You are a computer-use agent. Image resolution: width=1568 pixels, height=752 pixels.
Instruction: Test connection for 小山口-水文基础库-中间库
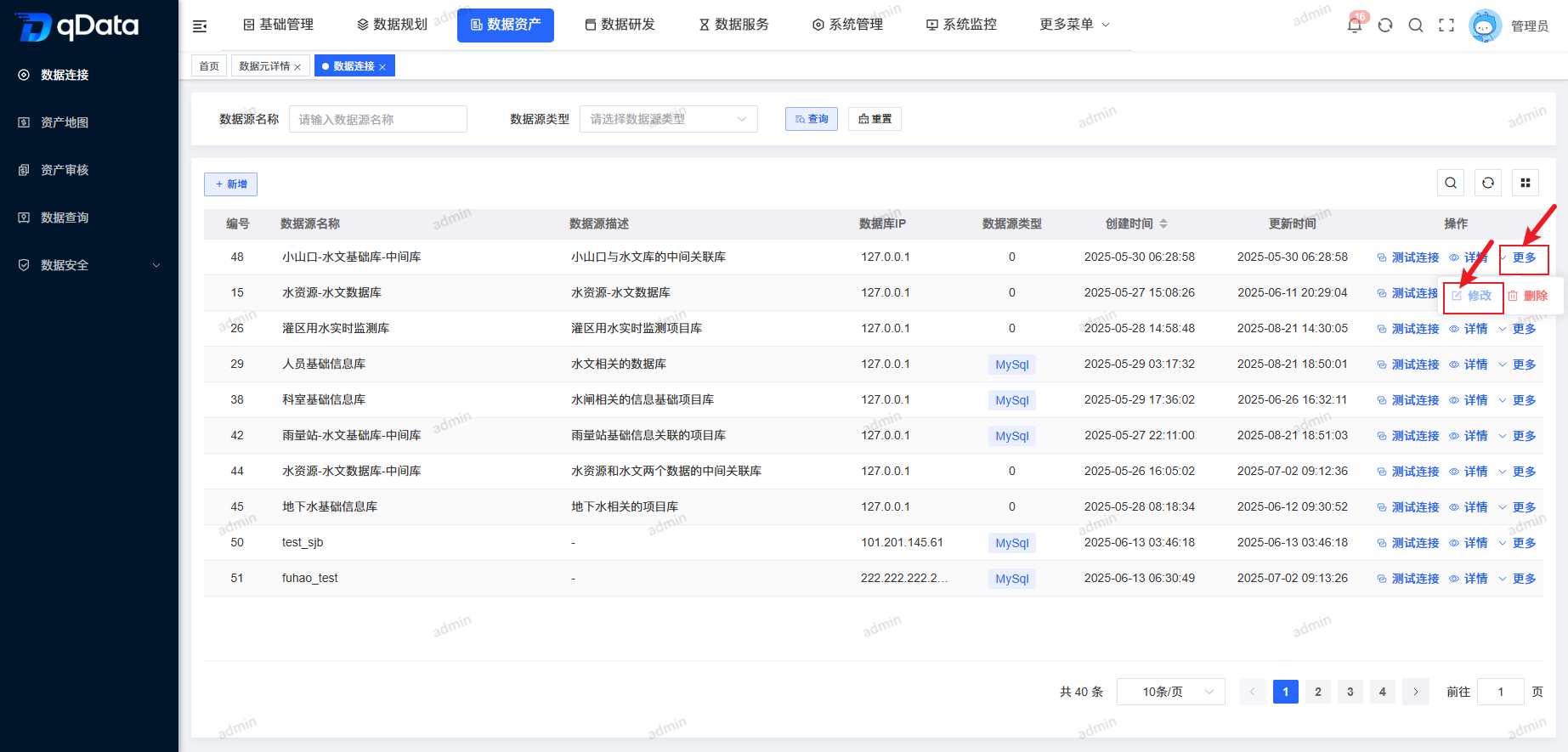click(x=1408, y=257)
